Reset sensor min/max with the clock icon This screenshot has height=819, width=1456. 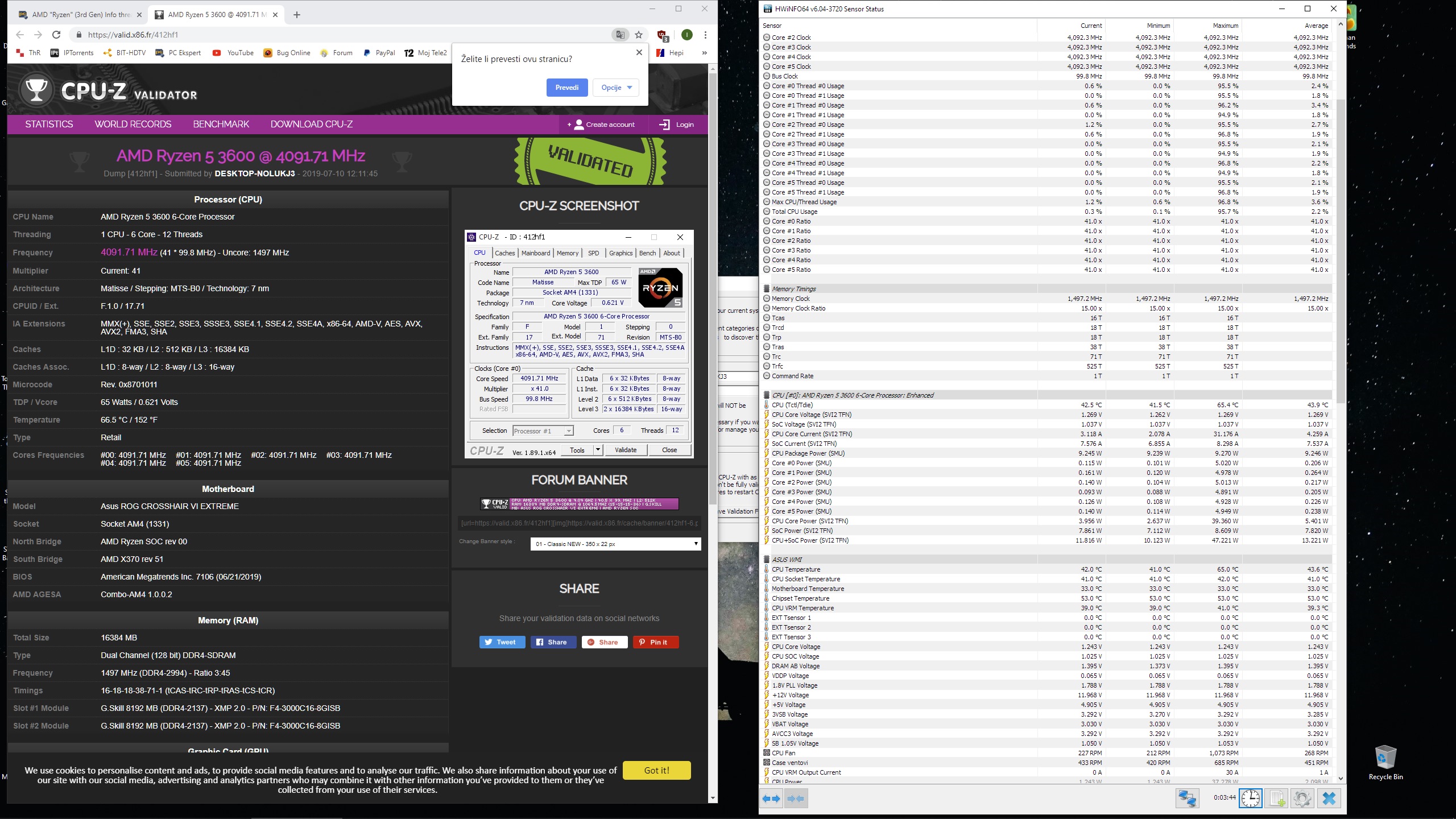(x=1251, y=799)
